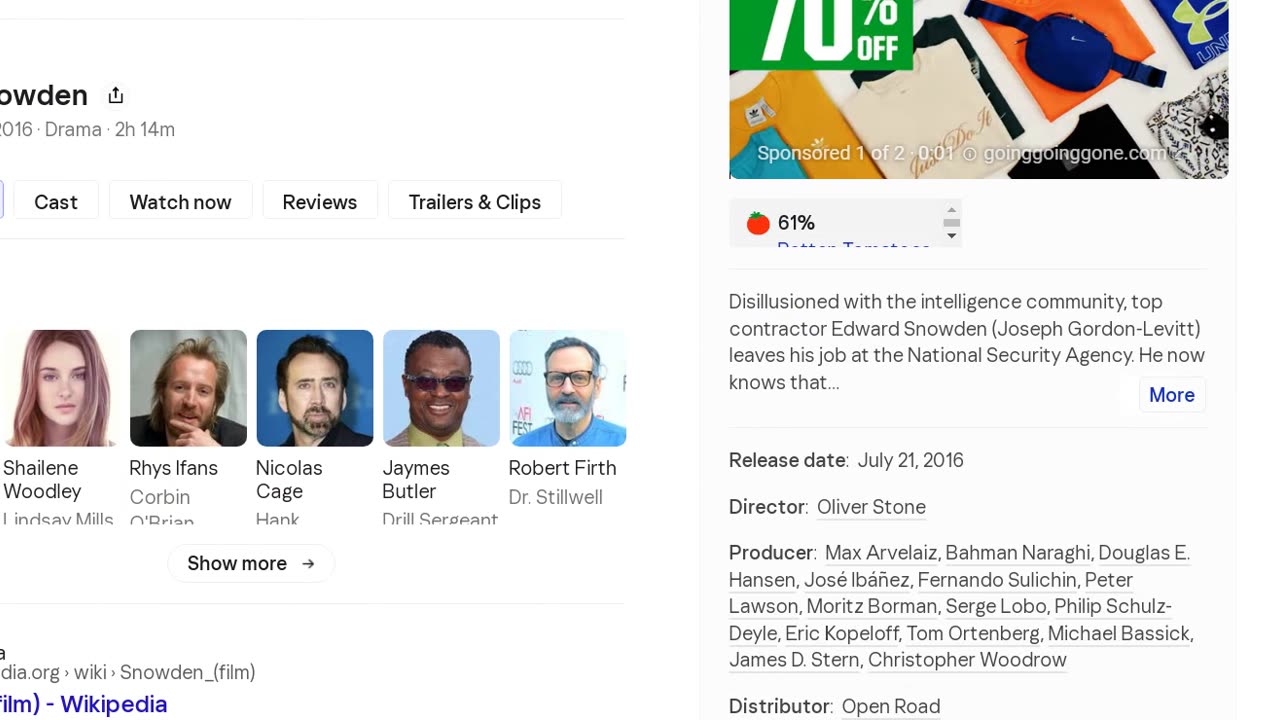Expand description with the More button
The image size is (1280, 720).
point(1172,395)
